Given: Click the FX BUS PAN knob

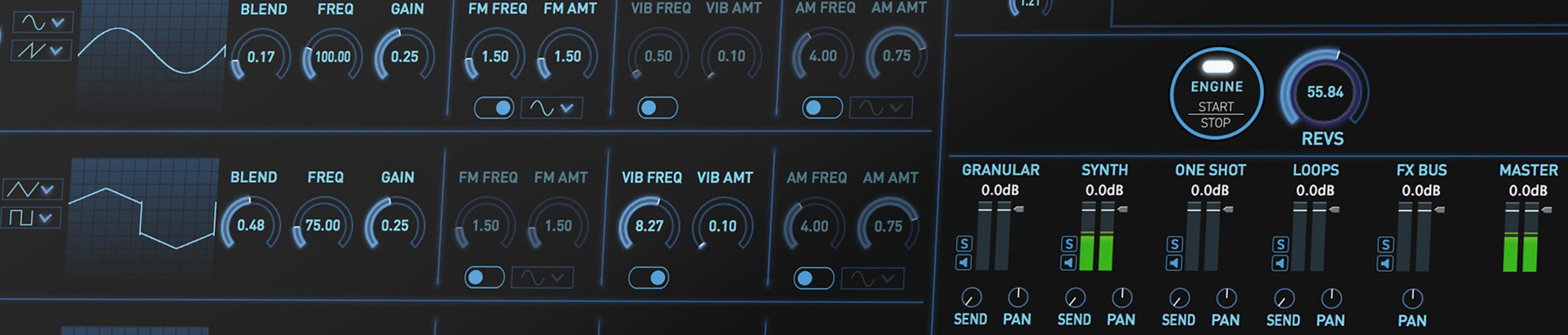Looking at the screenshot, I should point(1413,298).
